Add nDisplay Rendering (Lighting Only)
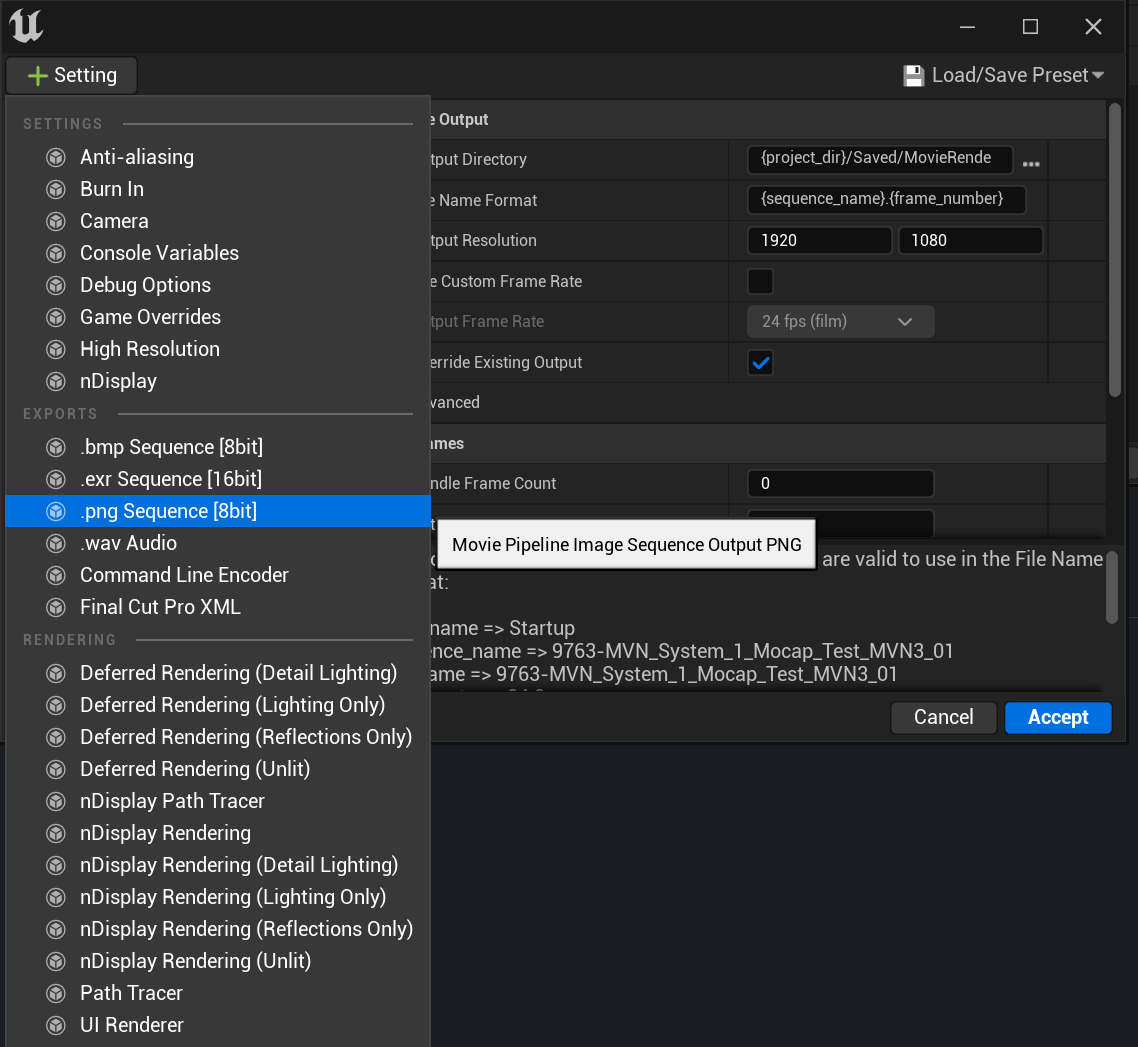The width and height of the screenshot is (1138, 1047). pos(218,897)
